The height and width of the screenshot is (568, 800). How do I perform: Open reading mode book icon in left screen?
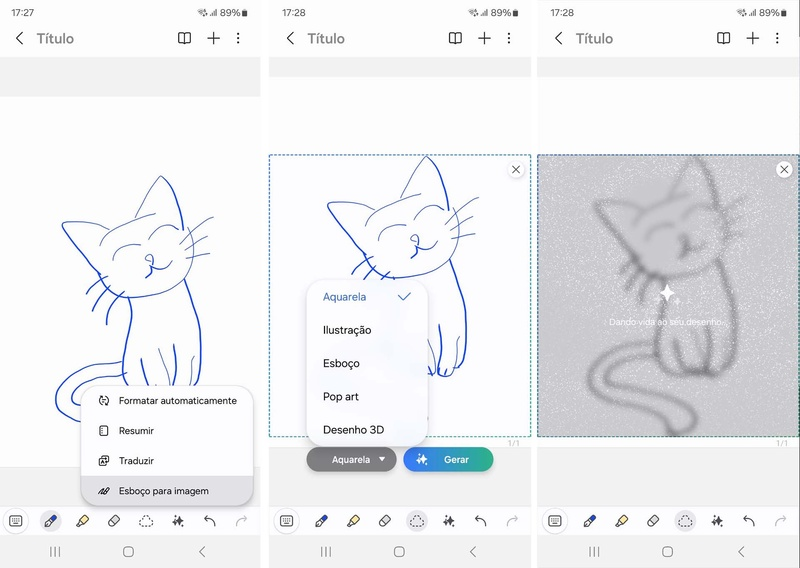click(184, 38)
